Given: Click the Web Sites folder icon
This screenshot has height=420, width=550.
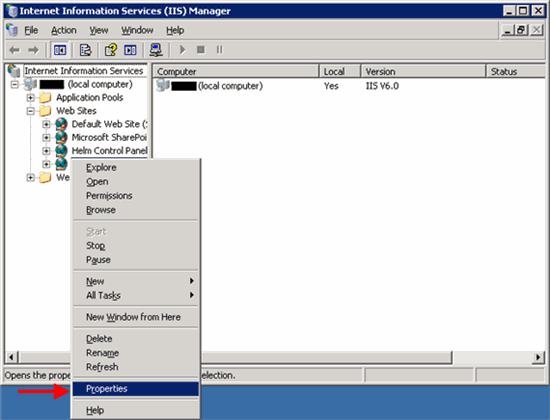Looking at the screenshot, I should click(x=45, y=111).
